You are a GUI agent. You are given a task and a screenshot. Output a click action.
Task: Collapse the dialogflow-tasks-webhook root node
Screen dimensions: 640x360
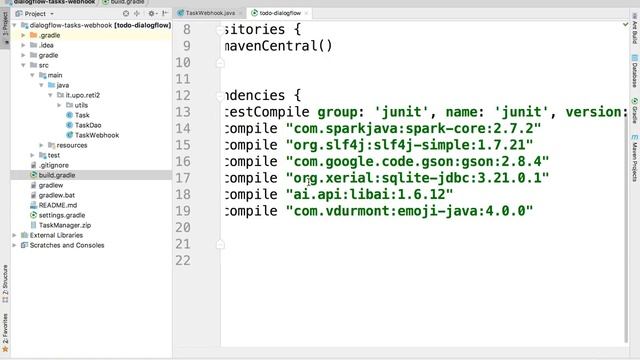[x=15, y=25]
